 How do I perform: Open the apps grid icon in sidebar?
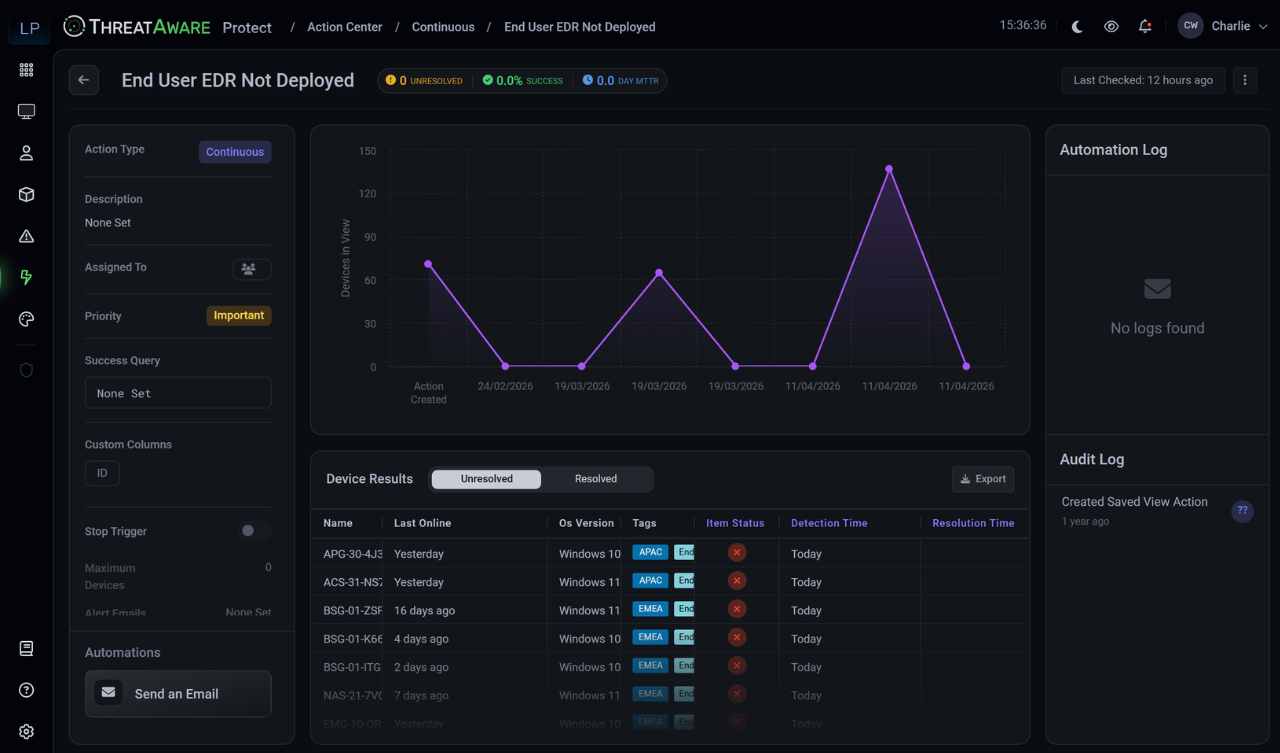pos(27,70)
